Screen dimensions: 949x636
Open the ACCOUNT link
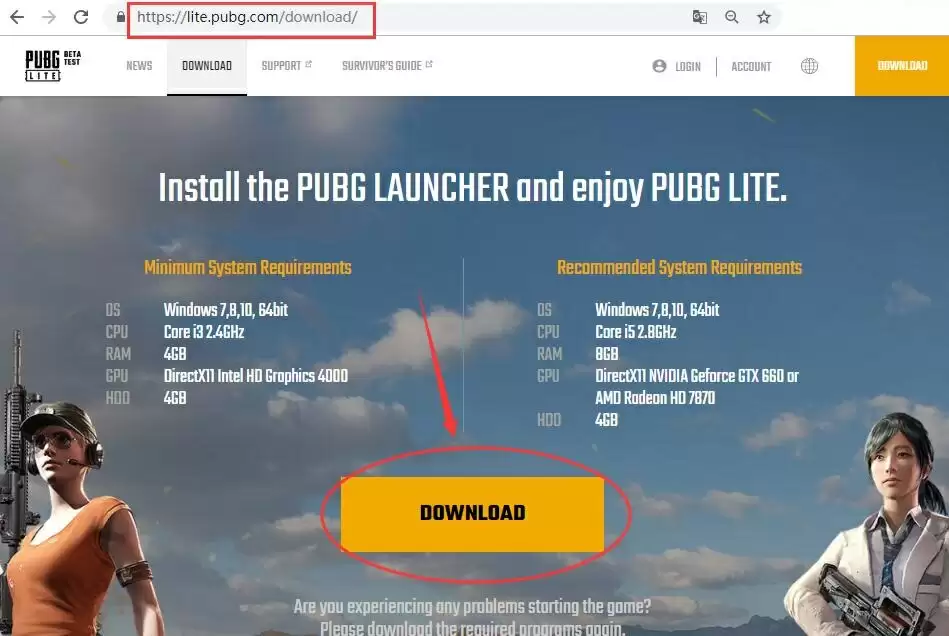(x=751, y=66)
